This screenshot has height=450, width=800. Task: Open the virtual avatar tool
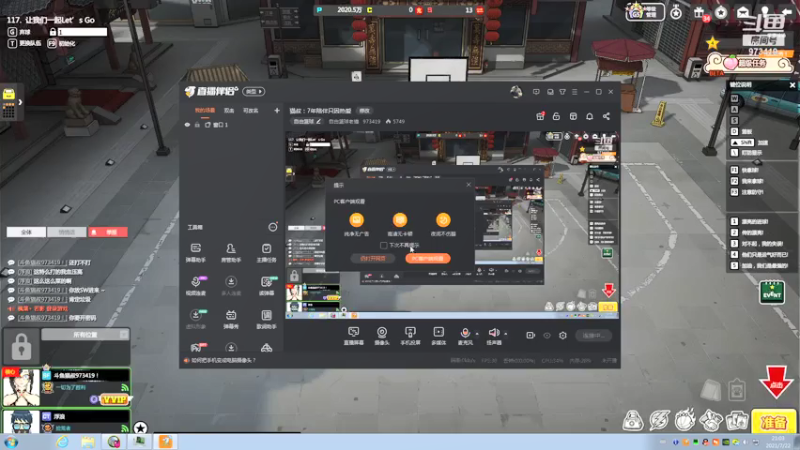[x=195, y=319]
